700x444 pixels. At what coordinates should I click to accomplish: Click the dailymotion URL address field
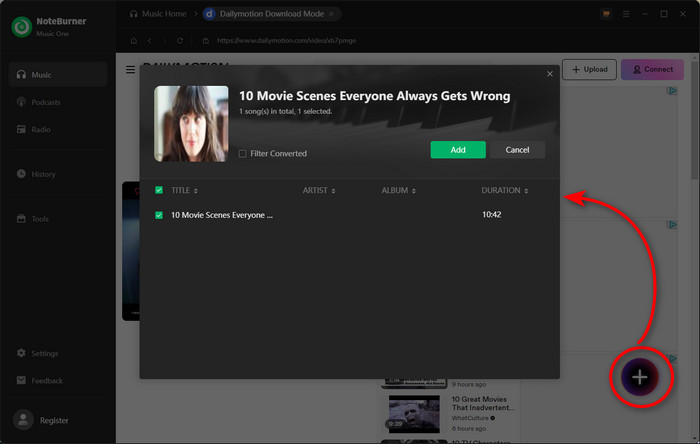(286, 41)
